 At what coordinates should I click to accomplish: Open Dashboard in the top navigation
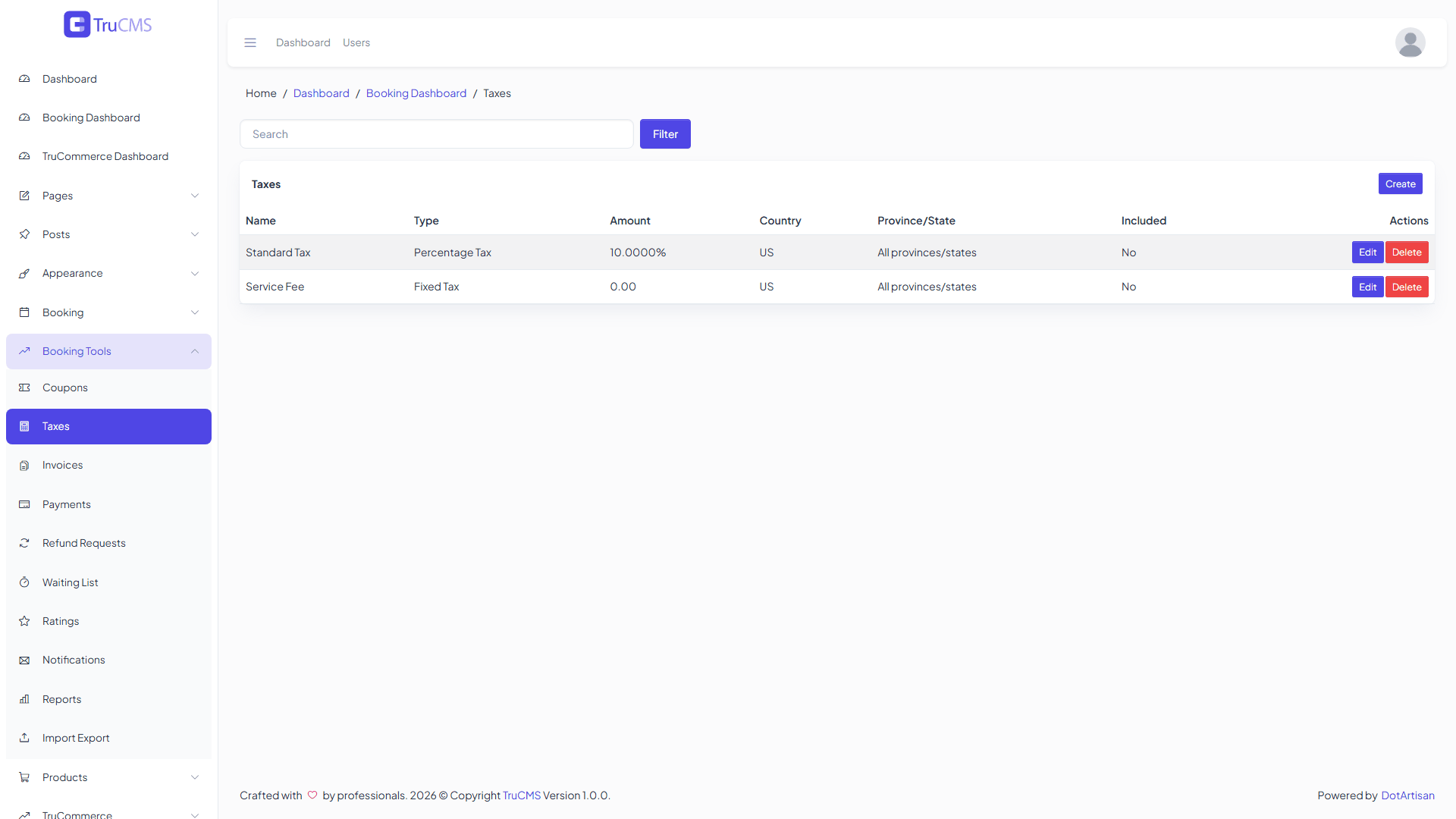pos(303,42)
